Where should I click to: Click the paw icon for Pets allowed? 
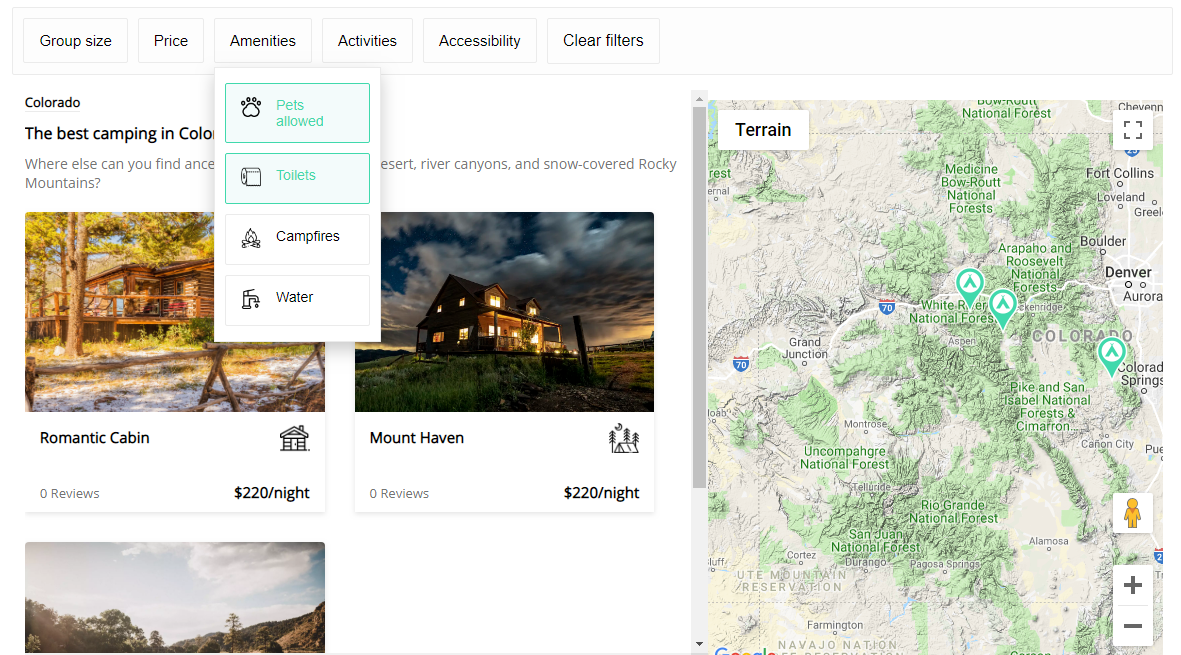251,107
